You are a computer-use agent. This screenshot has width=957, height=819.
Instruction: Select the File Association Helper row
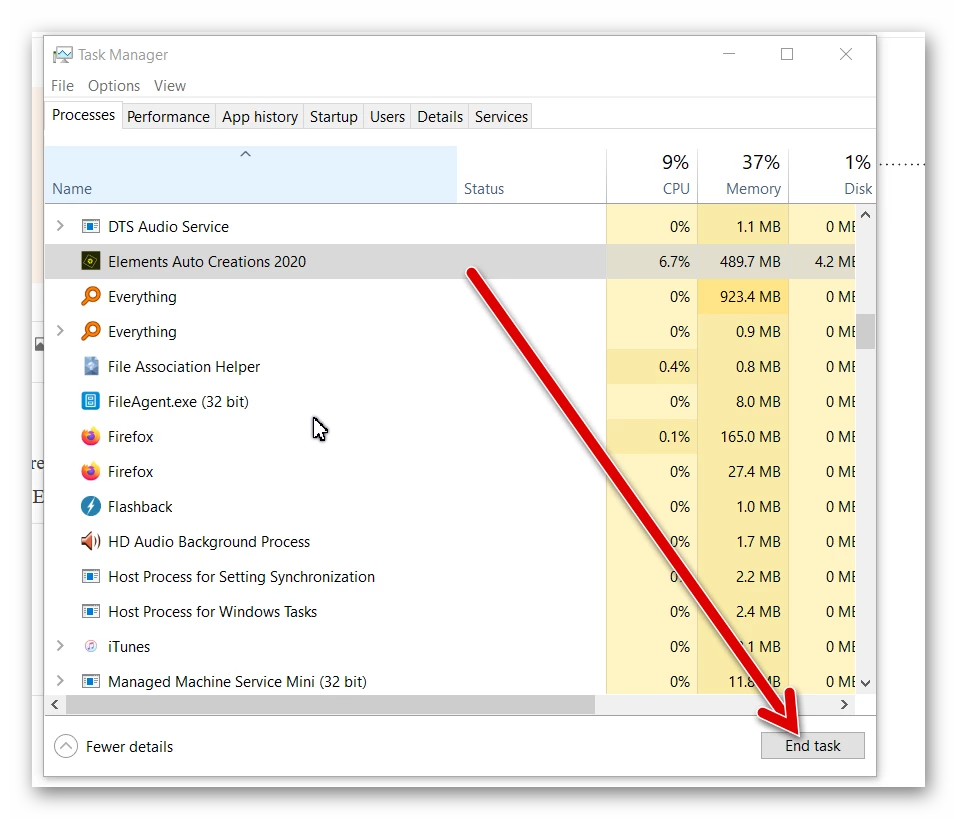(x=450, y=366)
